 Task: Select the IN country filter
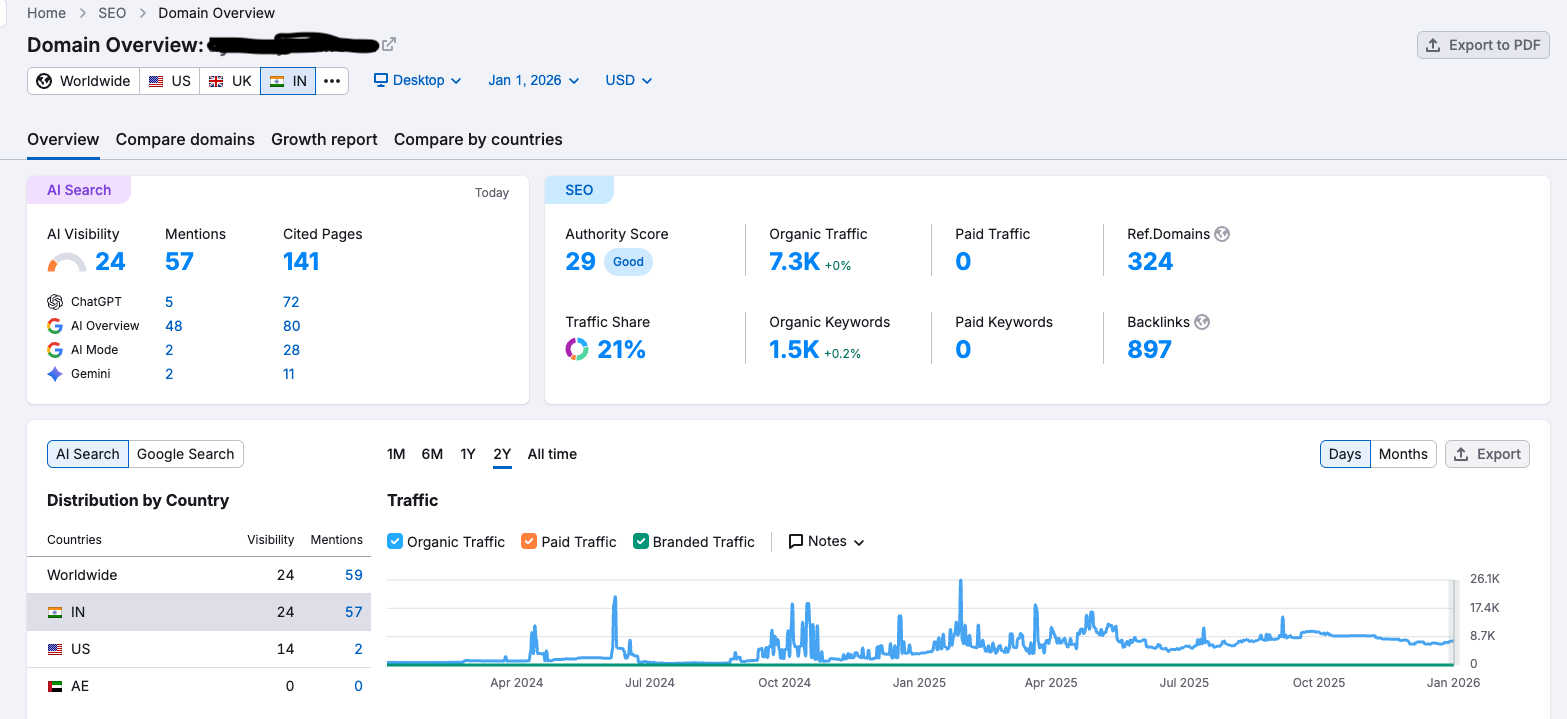288,81
